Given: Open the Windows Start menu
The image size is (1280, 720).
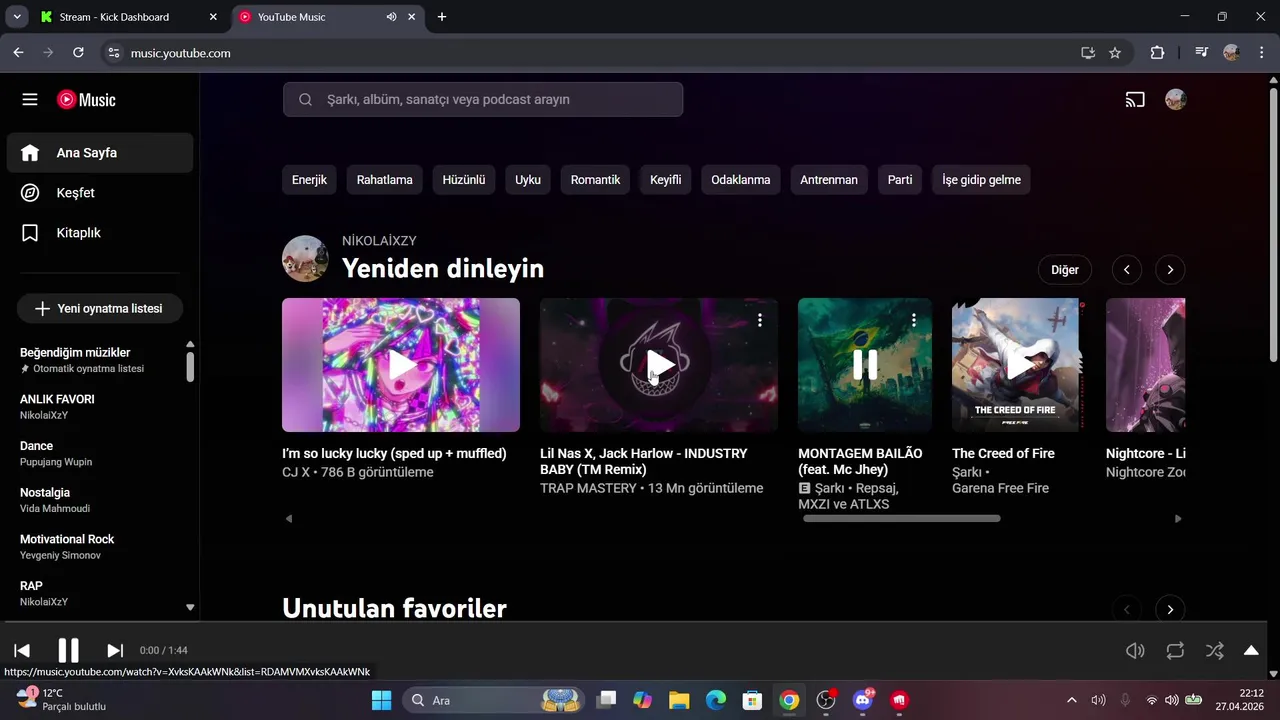Looking at the screenshot, I should 382,700.
